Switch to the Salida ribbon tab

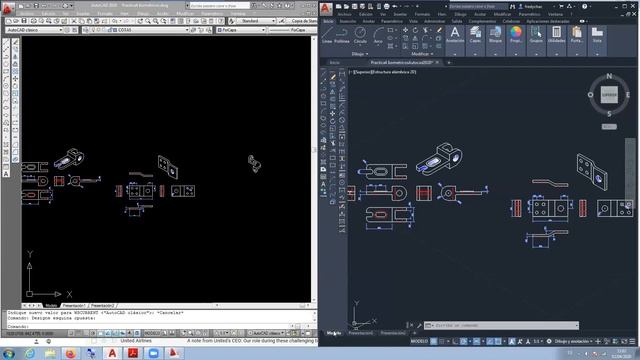coord(457,21)
